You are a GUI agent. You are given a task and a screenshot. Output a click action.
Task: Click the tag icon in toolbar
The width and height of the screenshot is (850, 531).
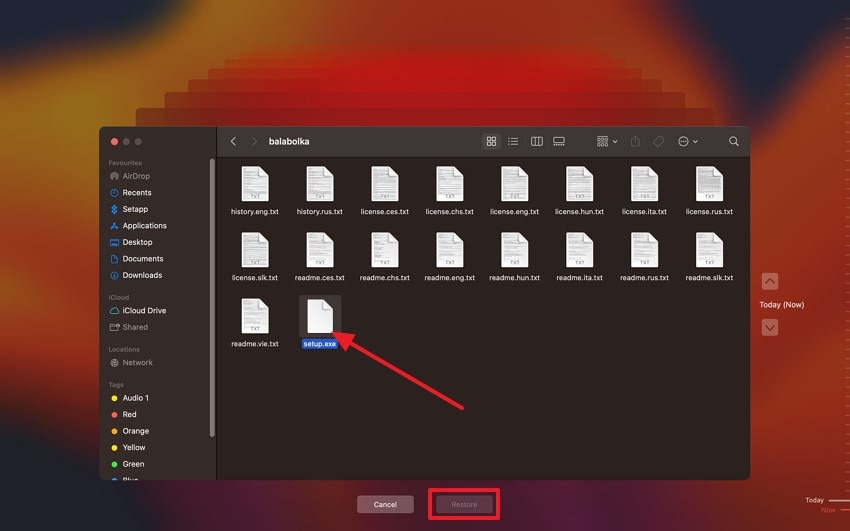tap(658, 141)
